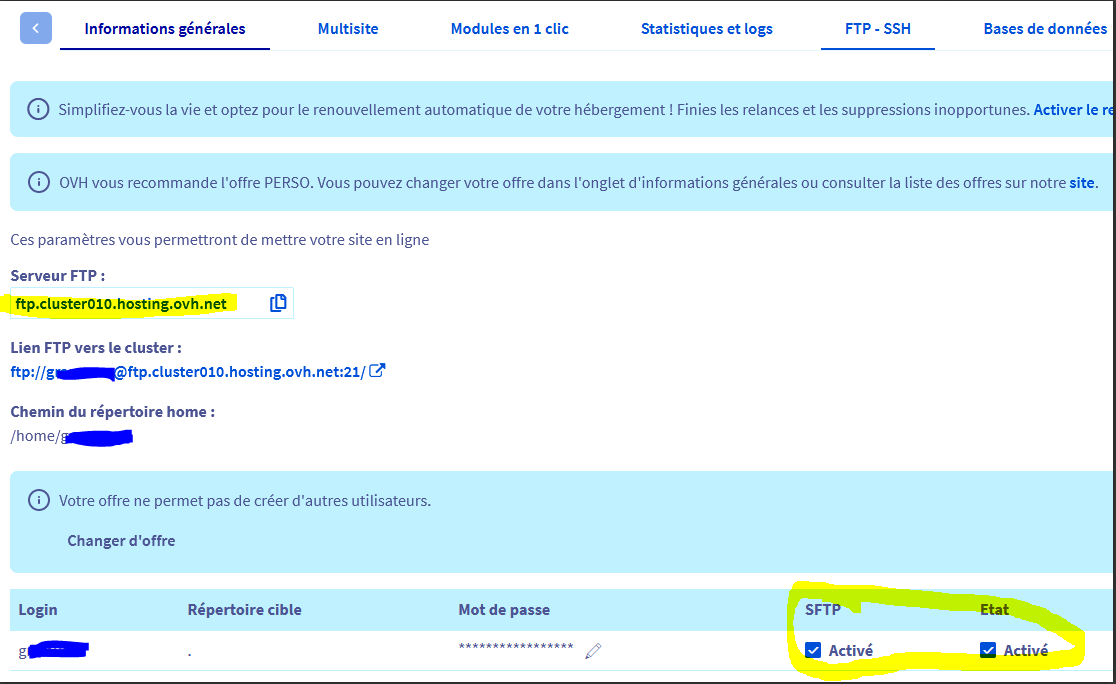
Task: Click info icon in PERSO offer banner
Action: click(38, 182)
